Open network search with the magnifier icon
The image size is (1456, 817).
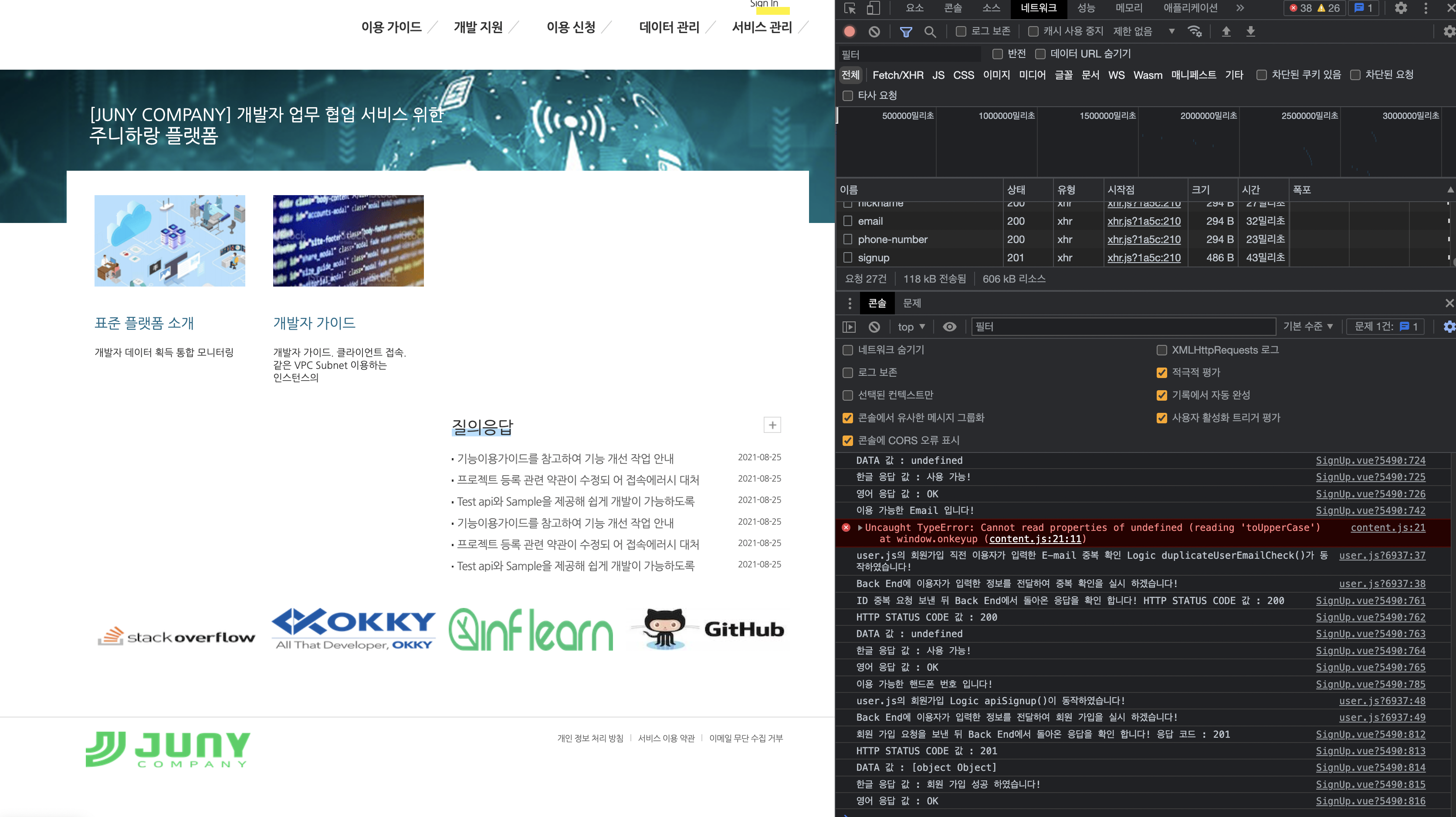tap(930, 32)
